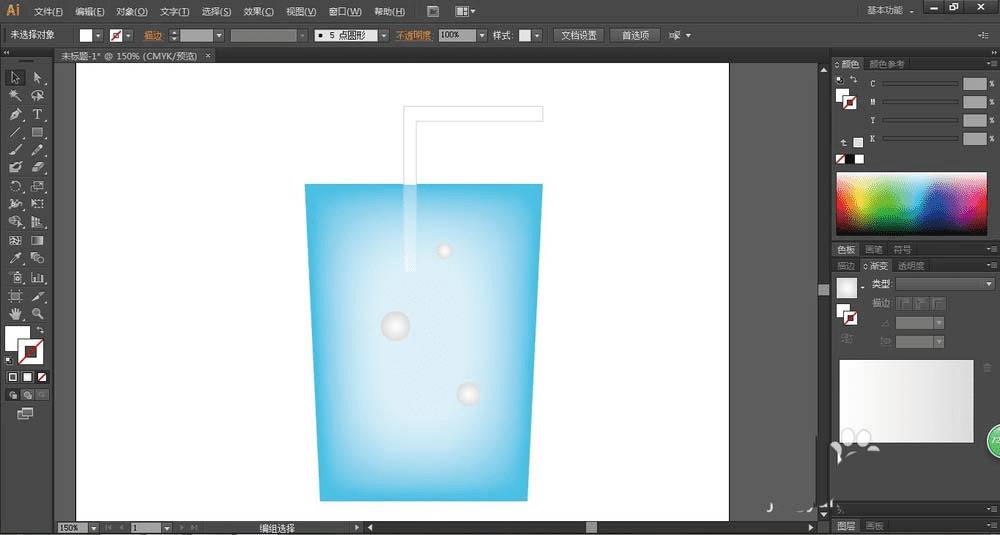Viewport: 1000px width, 535px height.
Task: Pick a color from the spectrum bar
Action: click(910, 204)
